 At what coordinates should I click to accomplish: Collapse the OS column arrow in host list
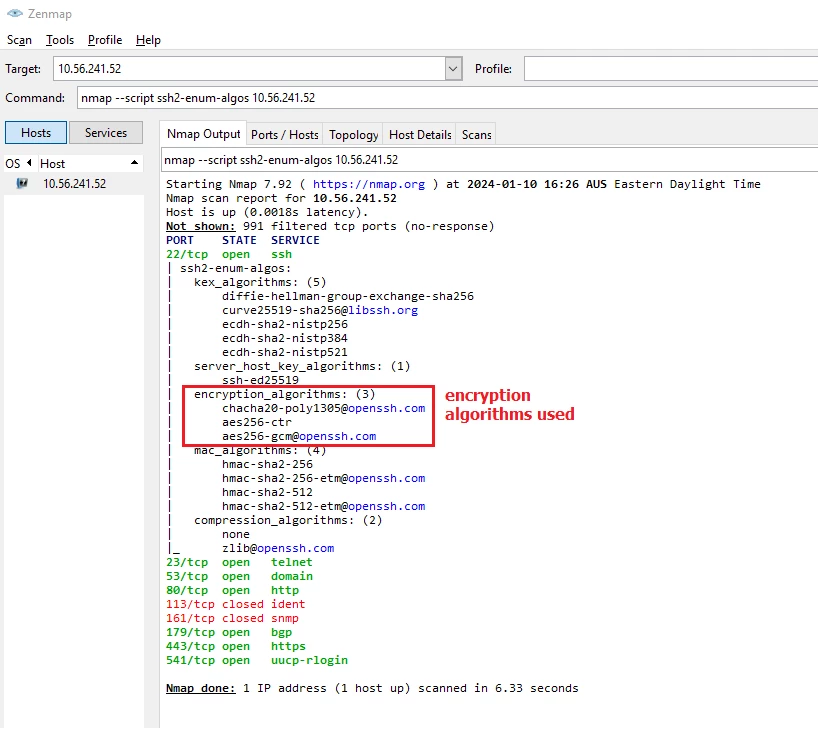pos(29,163)
